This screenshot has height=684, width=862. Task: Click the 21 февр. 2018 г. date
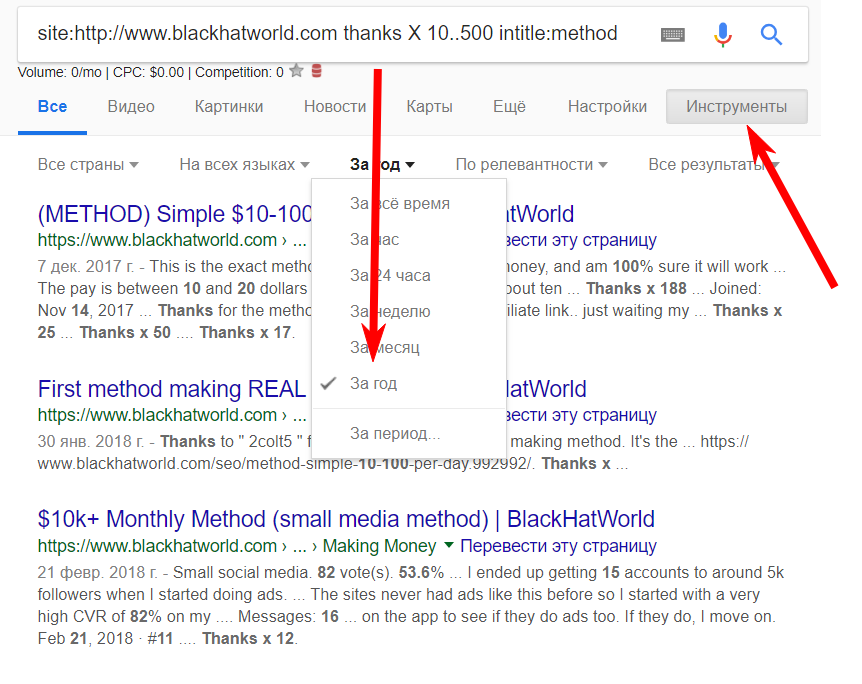pyautogui.click(x=97, y=572)
